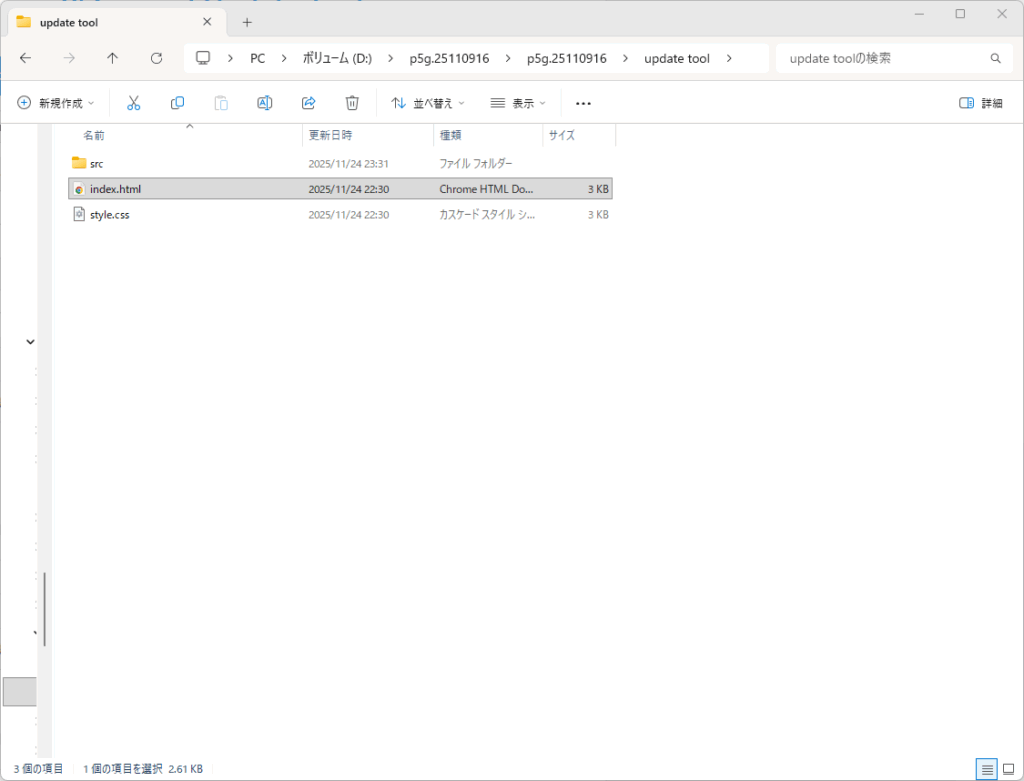
Task: Open the 表示 view dropdown
Action: pos(518,103)
